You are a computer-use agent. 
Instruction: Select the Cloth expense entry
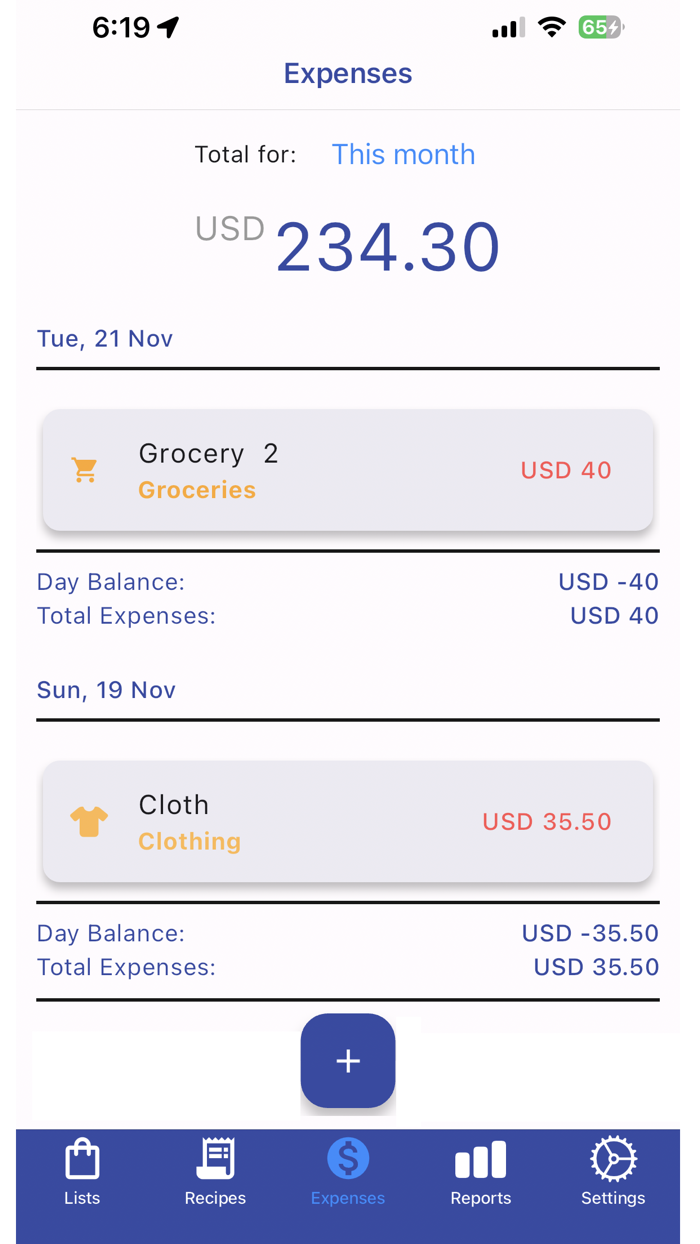348,821
